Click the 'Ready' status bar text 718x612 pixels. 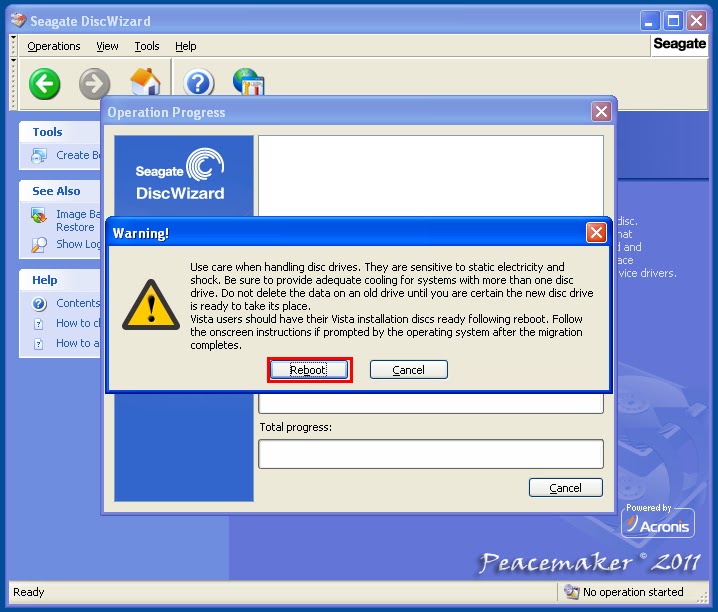click(28, 592)
